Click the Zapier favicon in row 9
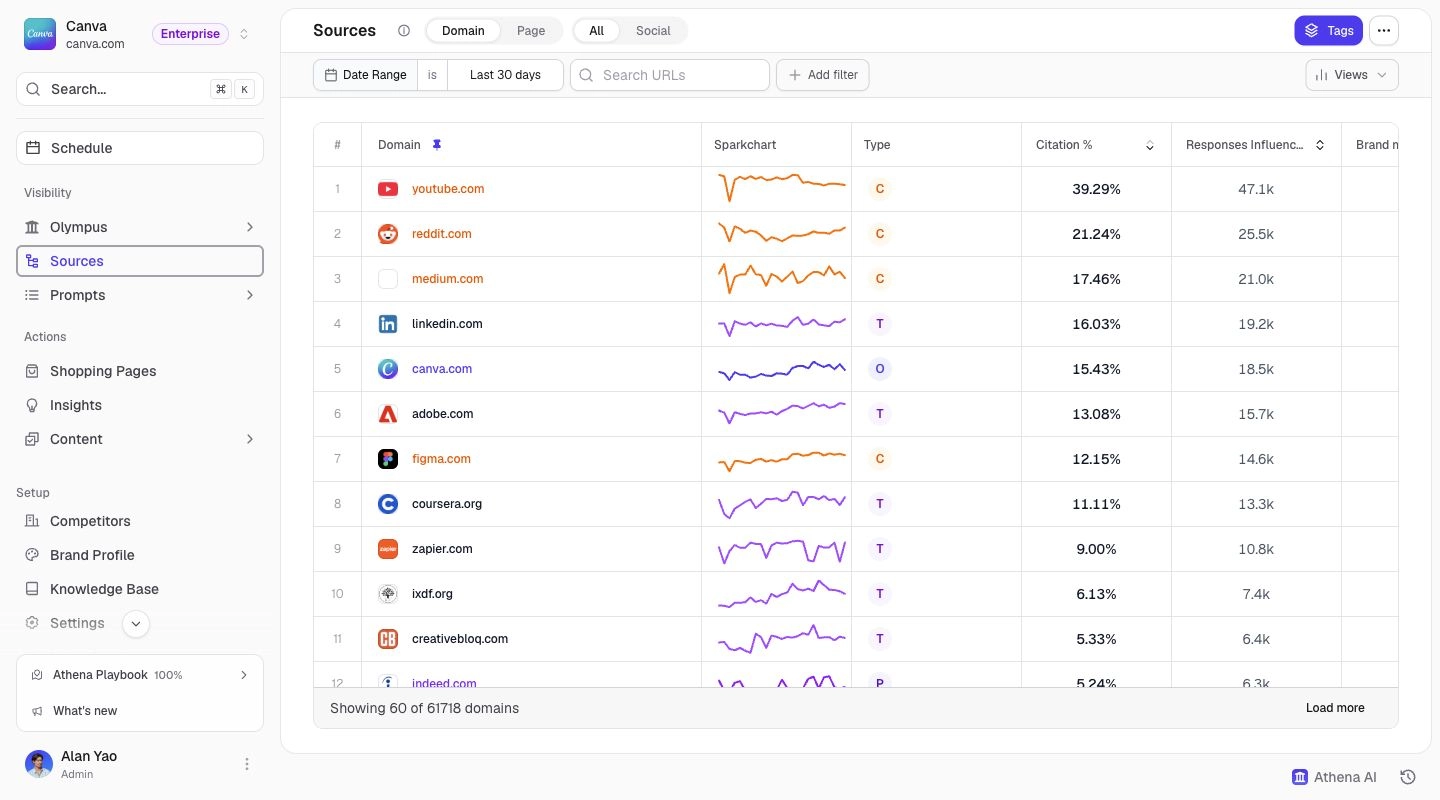Viewport: 1440px width, 800px height. tap(388, 549)
